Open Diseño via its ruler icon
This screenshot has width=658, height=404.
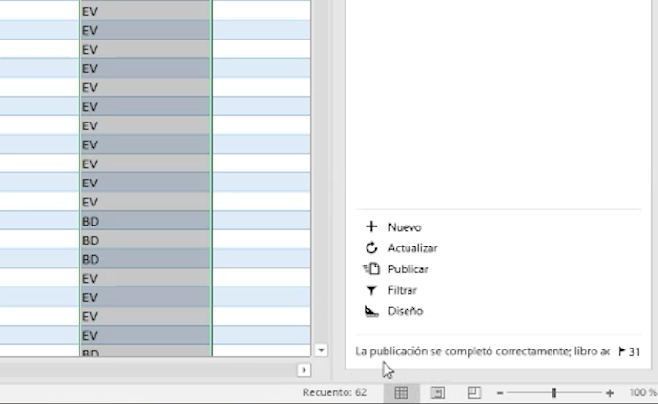[x=371, y=311]
